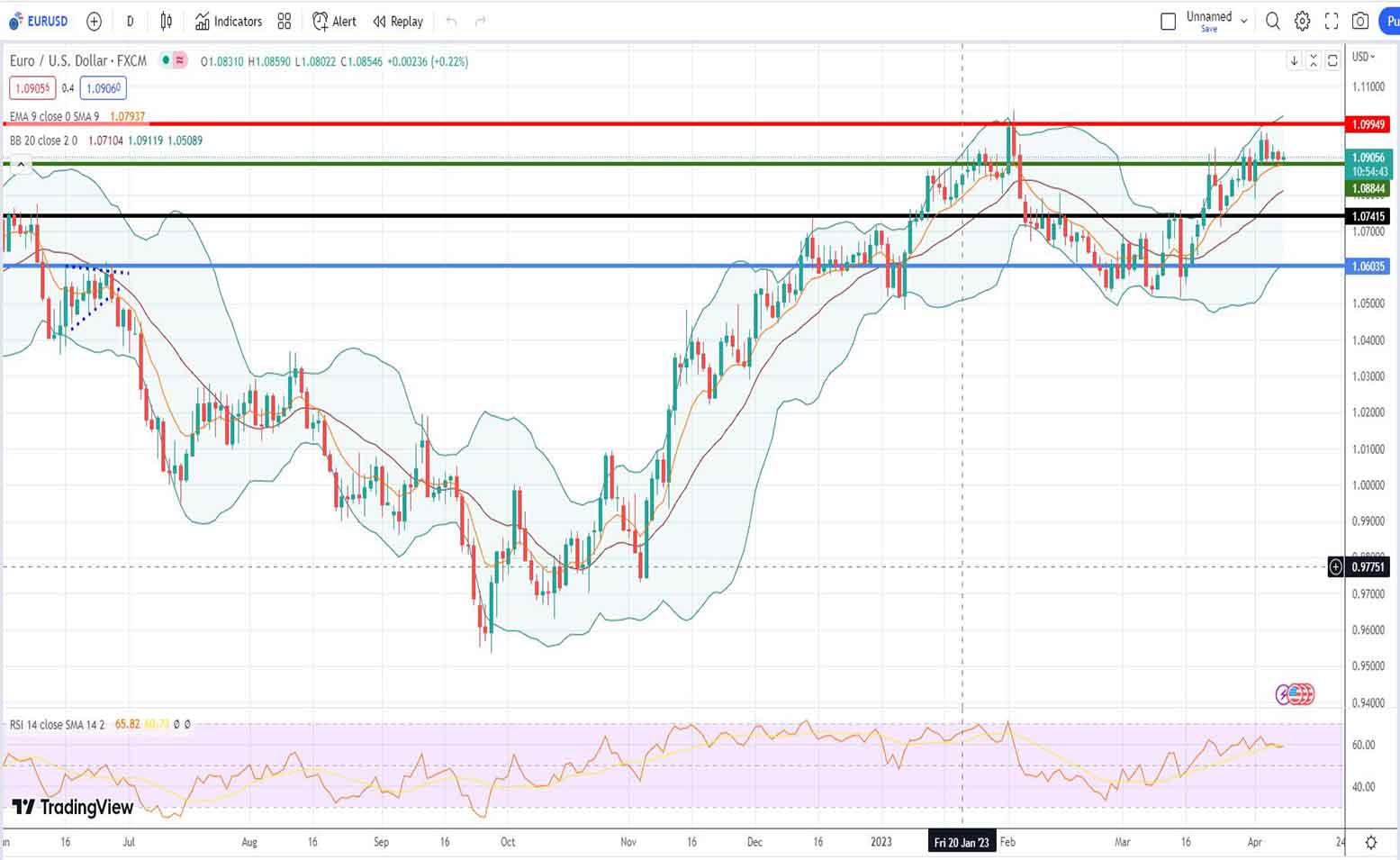Click the EURUSD symbol search field
Image resolution: width=1400 pixels, height=860 pixels.
pos(39,21)
